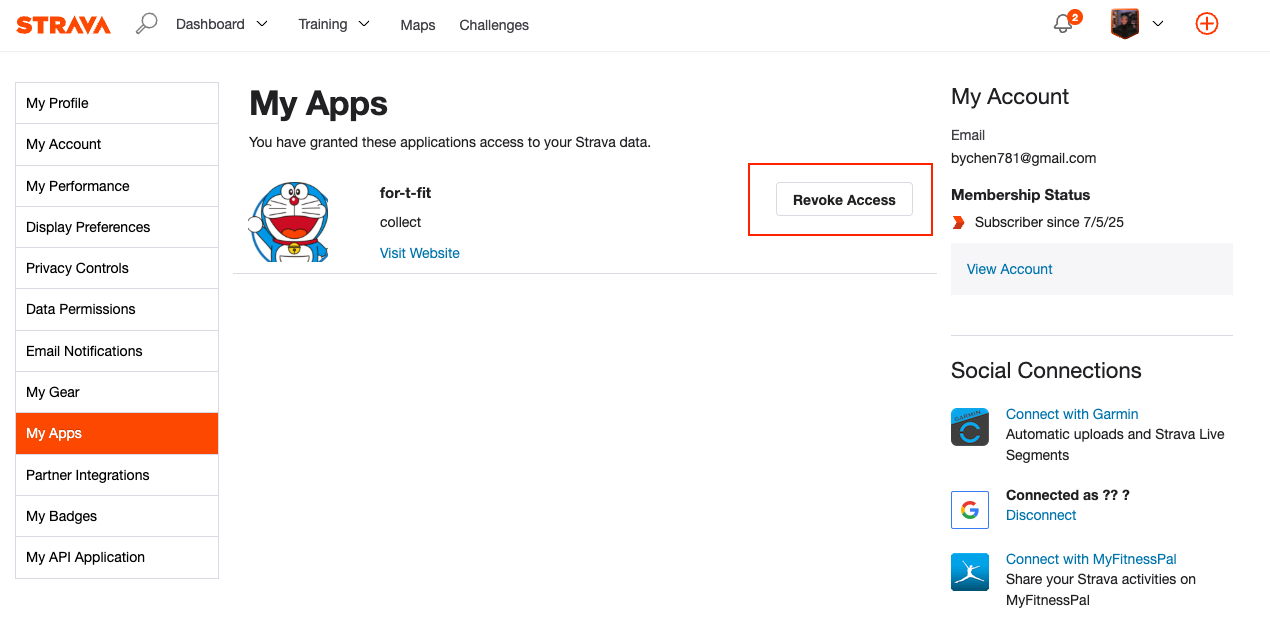Open My API Application in sidebar
This screenshot has width=1270, height=642.
coord(117,557)
